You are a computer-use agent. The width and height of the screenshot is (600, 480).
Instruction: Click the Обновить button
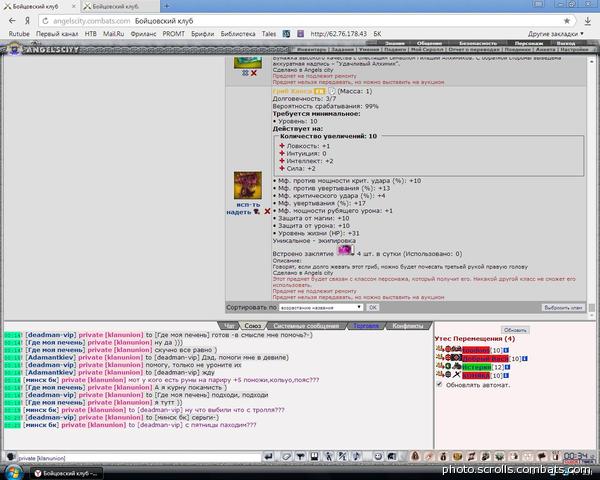[515, 330]
